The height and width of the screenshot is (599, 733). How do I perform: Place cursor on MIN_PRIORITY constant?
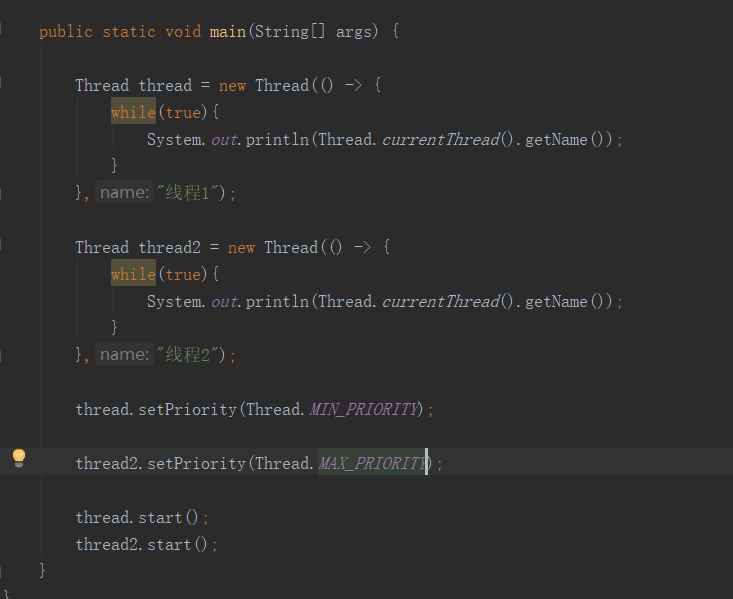point(364,409)
